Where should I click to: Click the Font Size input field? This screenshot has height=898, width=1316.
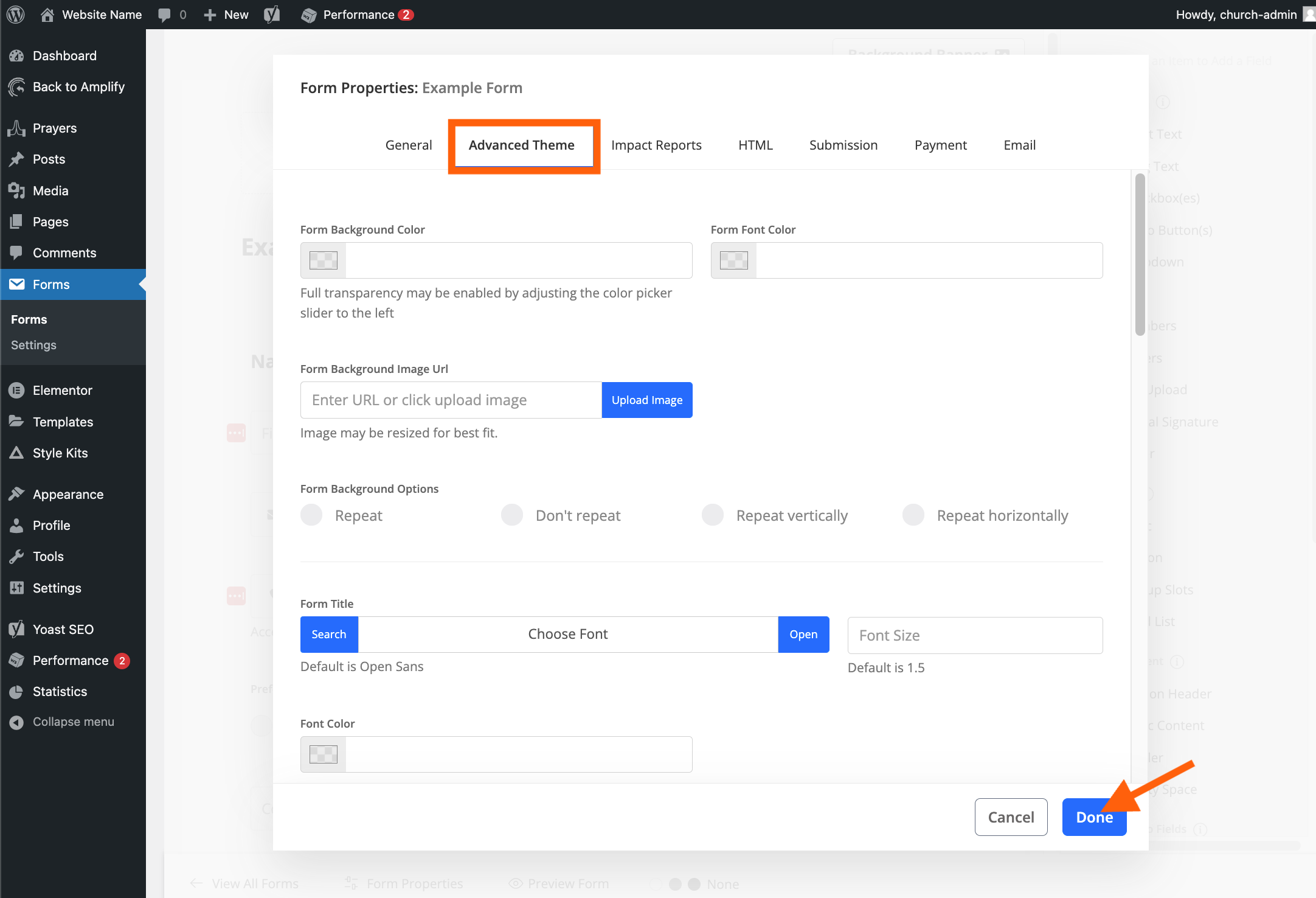974,635
